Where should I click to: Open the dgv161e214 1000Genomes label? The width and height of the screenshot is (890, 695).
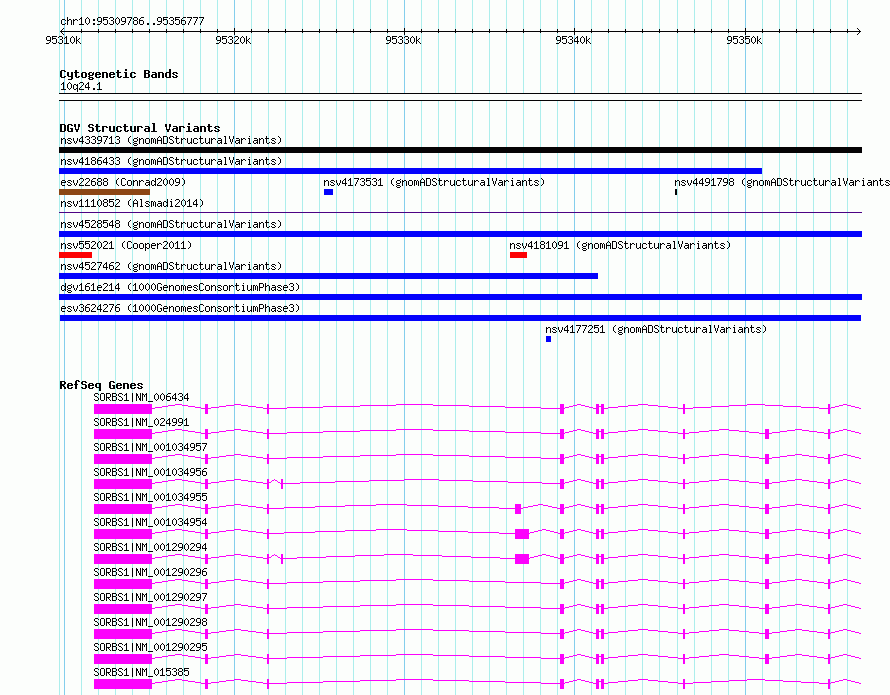click(180, 287)
